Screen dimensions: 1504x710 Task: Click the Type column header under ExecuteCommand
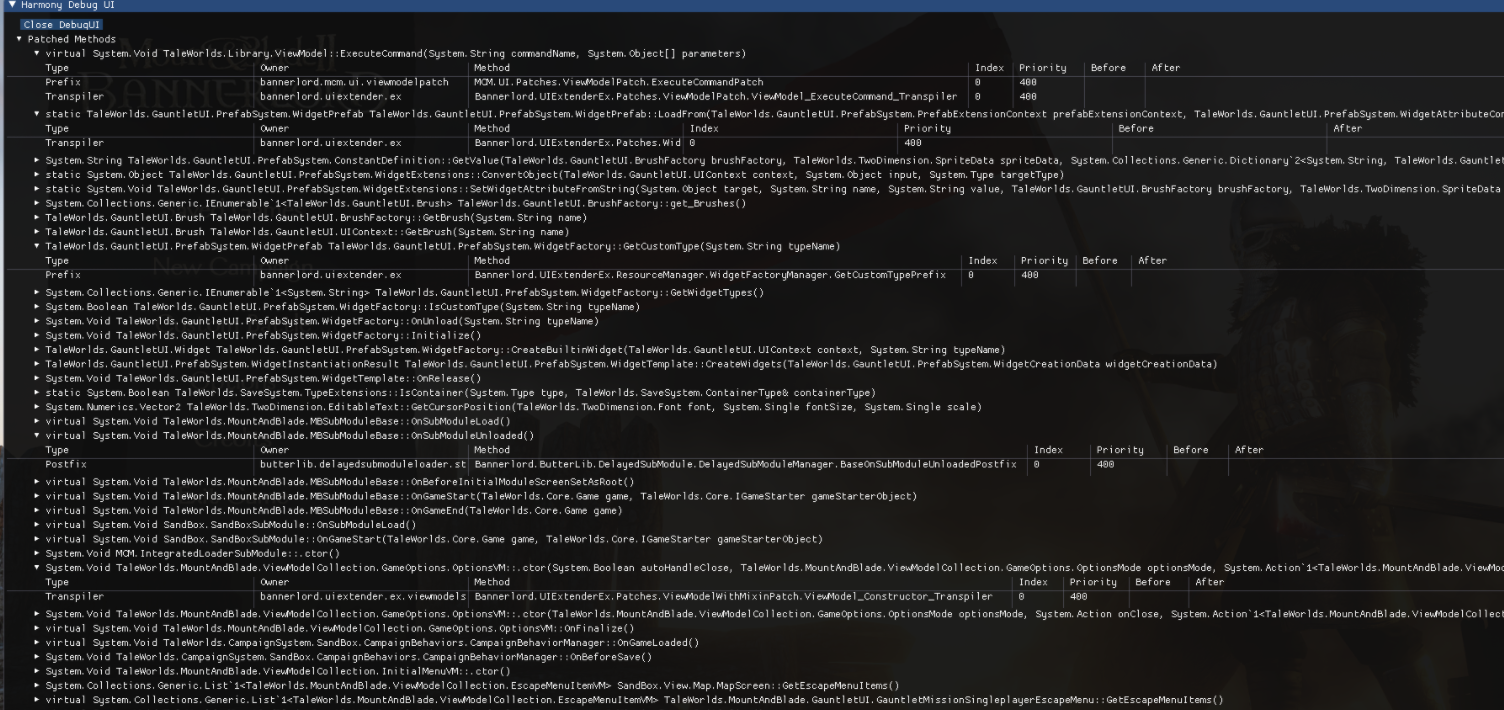point(57,68)
